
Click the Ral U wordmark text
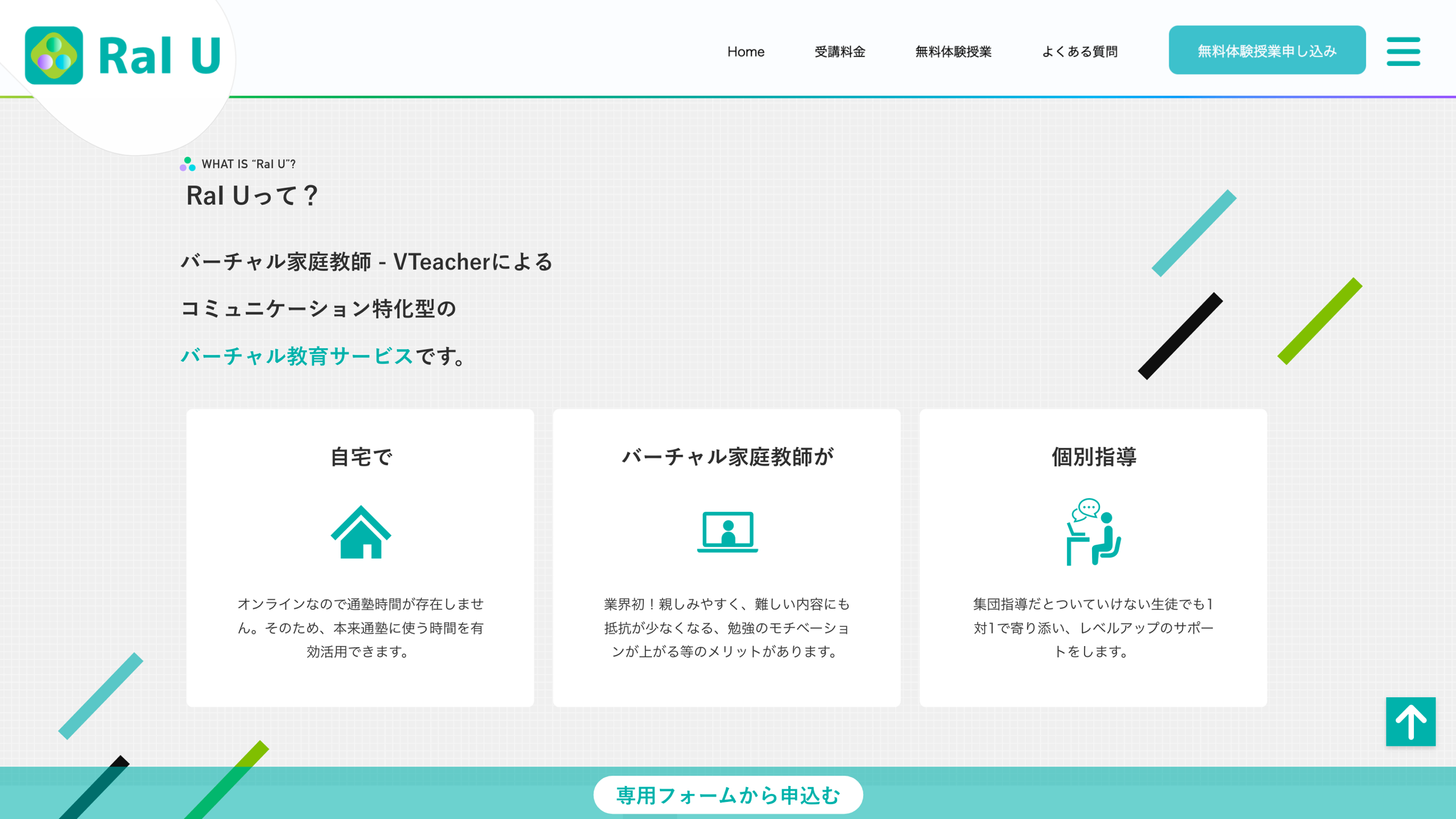(160, 55)
